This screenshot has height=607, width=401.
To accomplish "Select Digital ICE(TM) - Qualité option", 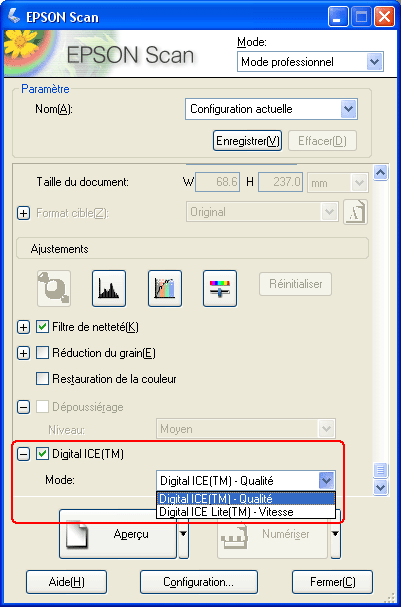I will coord(246,499).
